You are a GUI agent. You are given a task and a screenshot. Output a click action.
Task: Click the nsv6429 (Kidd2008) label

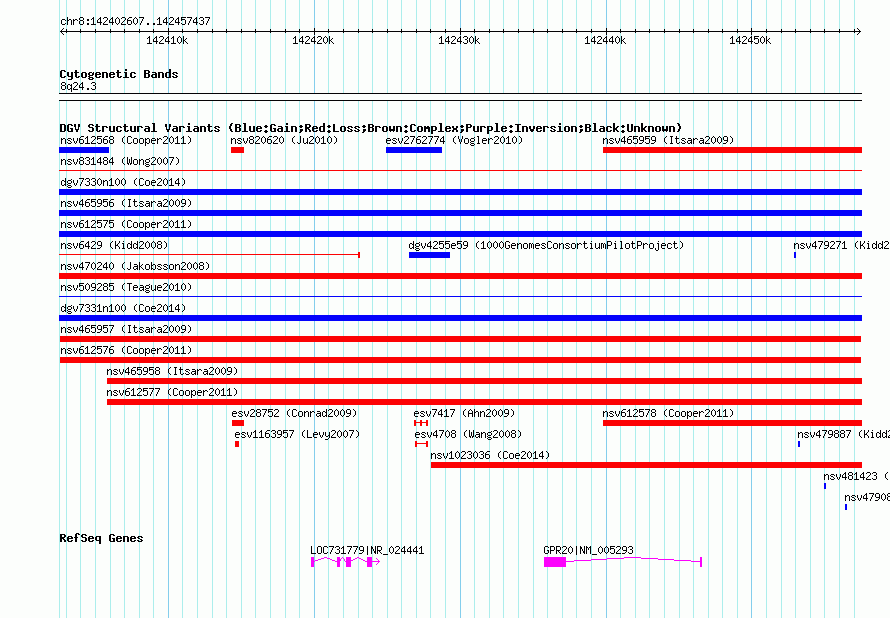114,245
